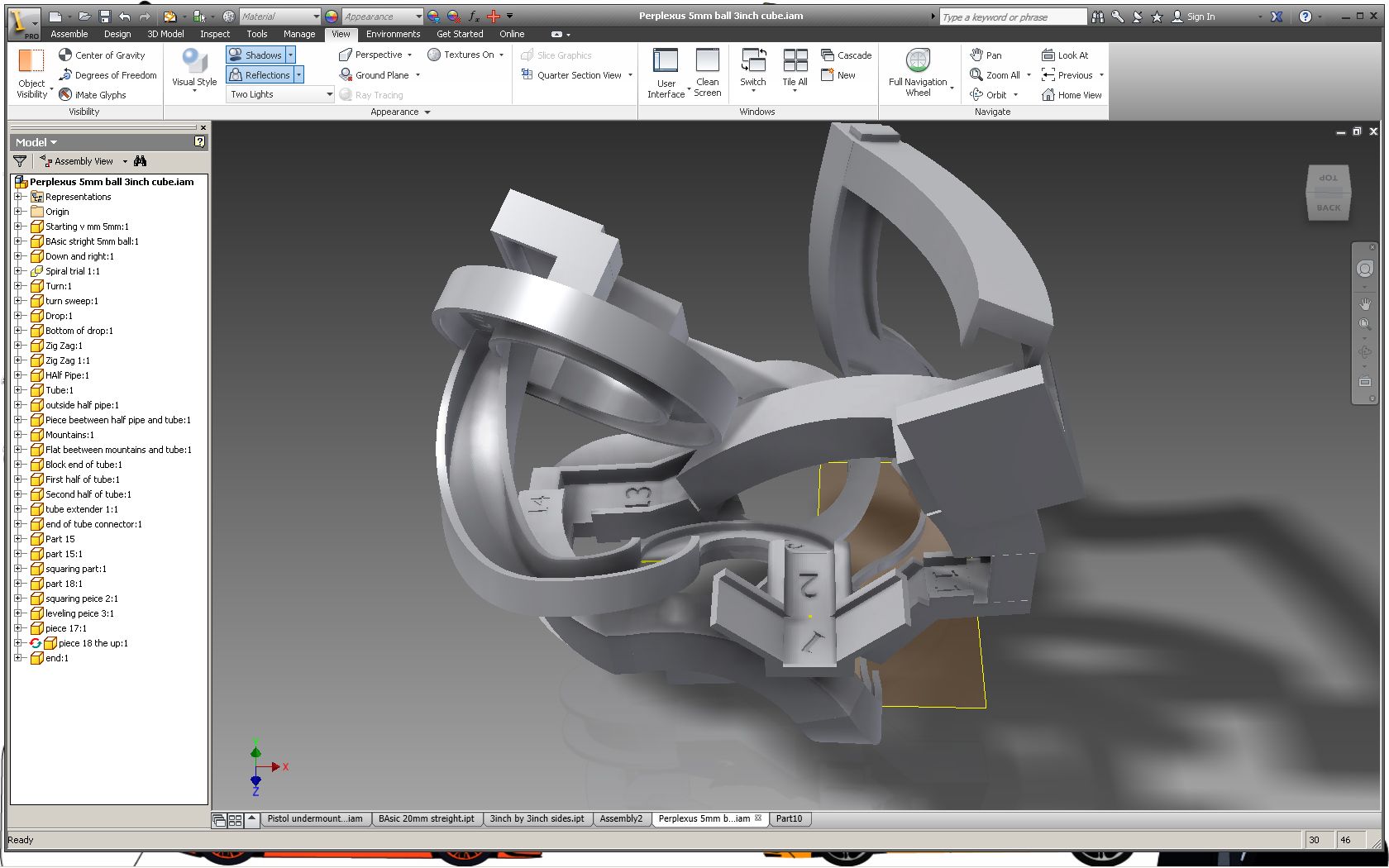Toggle Shadows off
The width and height of the screenshot is (1389, 868).
[255, 55]
